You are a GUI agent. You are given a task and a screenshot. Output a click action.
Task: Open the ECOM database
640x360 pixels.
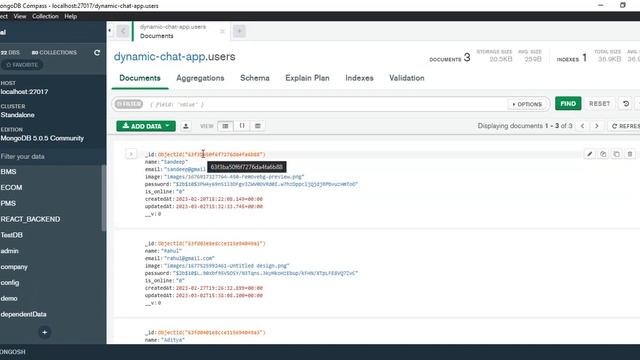11,187
